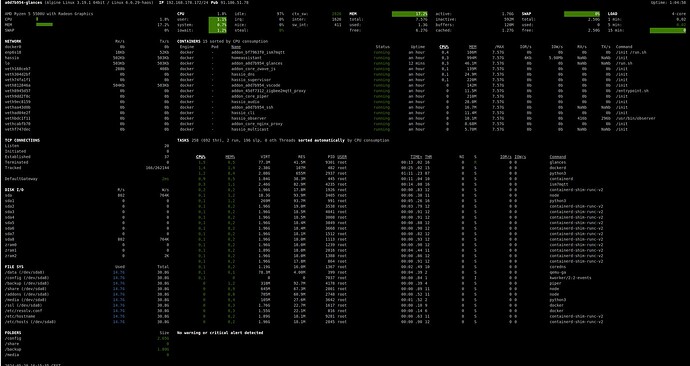Screen dimensions: 690x366
Task: Click the 15 min load bar
Action: coord(668,31)
